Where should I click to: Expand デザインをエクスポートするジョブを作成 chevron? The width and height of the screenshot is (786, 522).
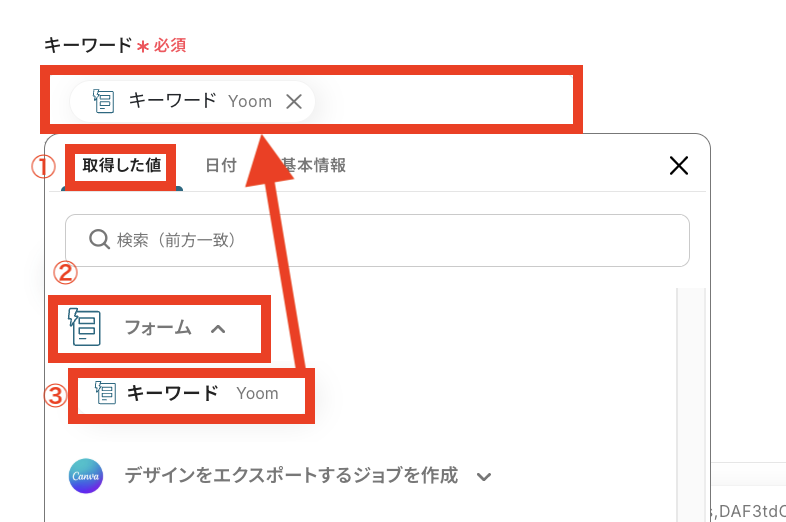pos(484,476)
